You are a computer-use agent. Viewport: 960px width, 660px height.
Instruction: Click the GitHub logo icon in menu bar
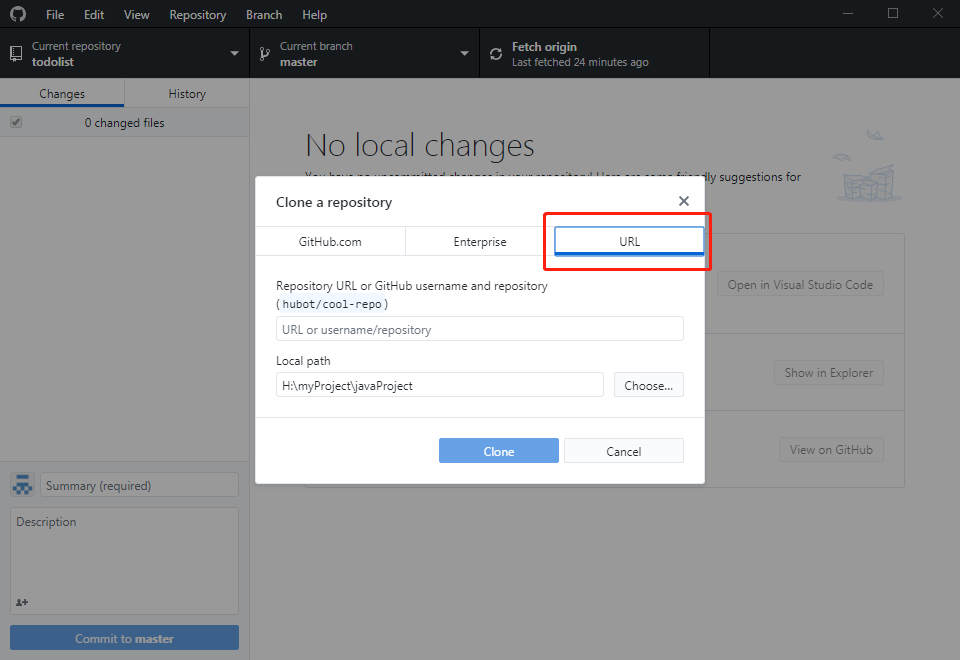(x=18, y=14)
